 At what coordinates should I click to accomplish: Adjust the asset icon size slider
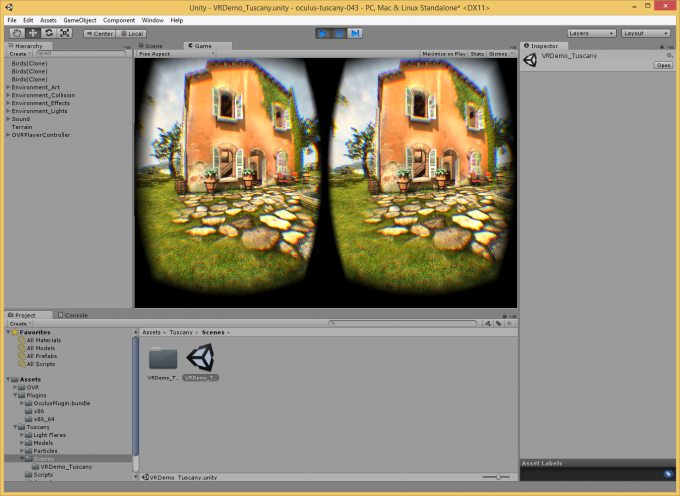(x=497, y=477)
